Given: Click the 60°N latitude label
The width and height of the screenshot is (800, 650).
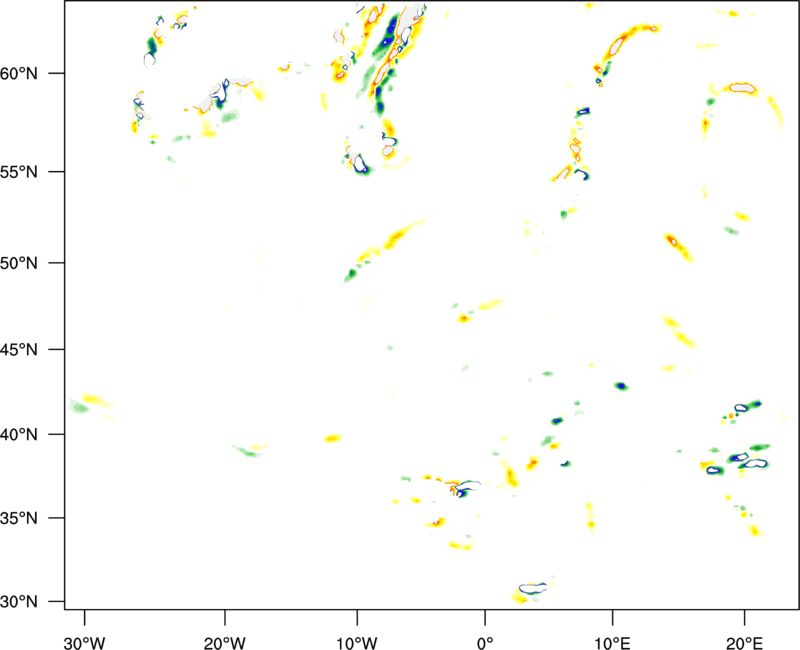Looking at the screenshot, I should [19, 73].
